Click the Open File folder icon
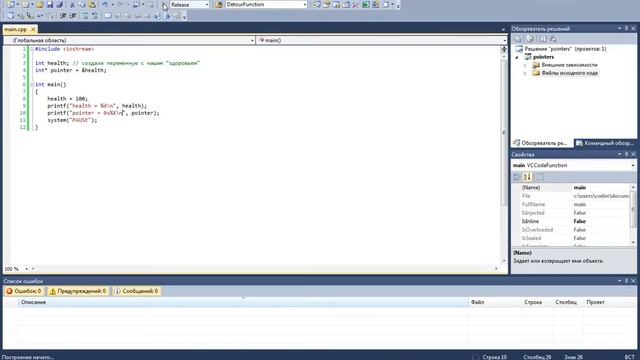 click(x=40, y=4)
